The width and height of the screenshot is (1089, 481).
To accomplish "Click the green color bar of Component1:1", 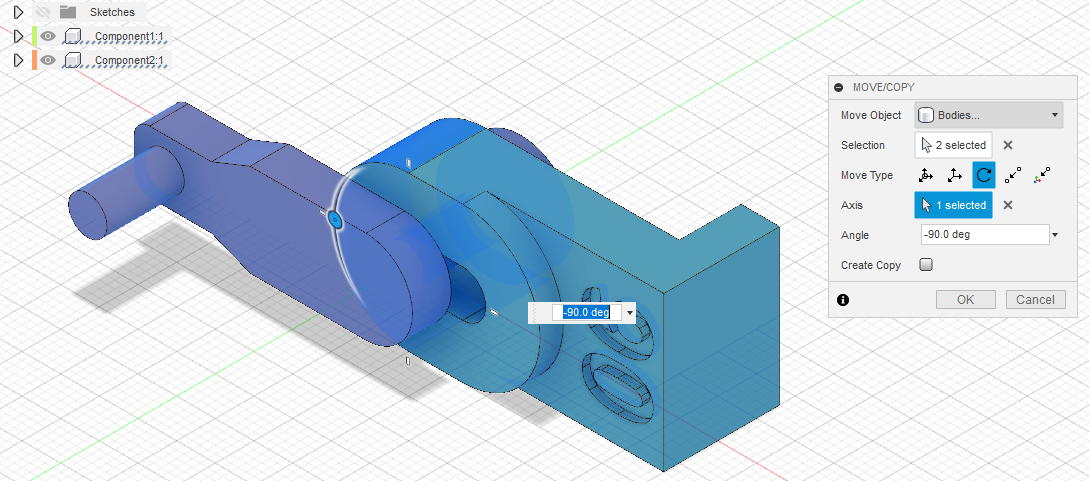I will tap(33, 36).
